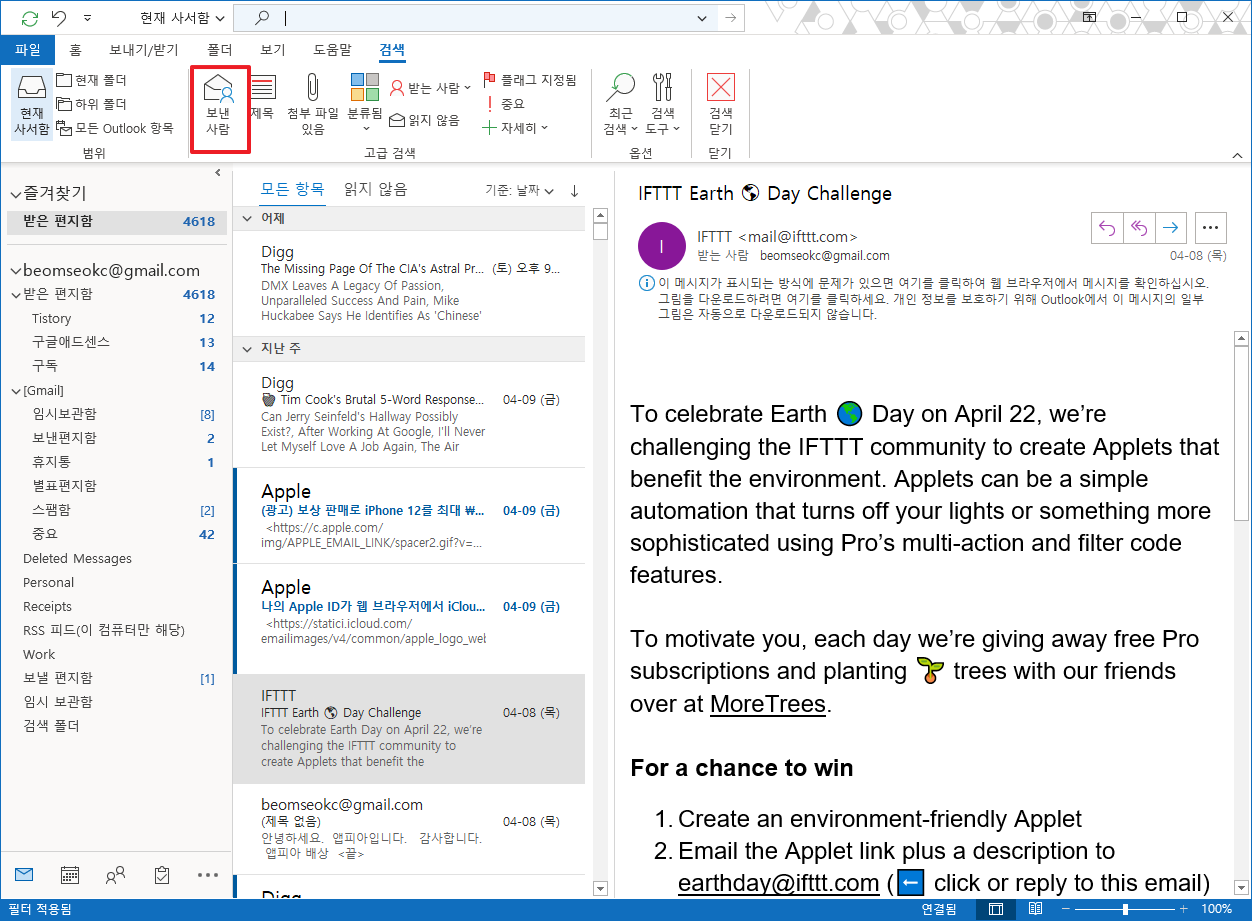
Task: Click the Forward arrow button
Action: 1169,228
